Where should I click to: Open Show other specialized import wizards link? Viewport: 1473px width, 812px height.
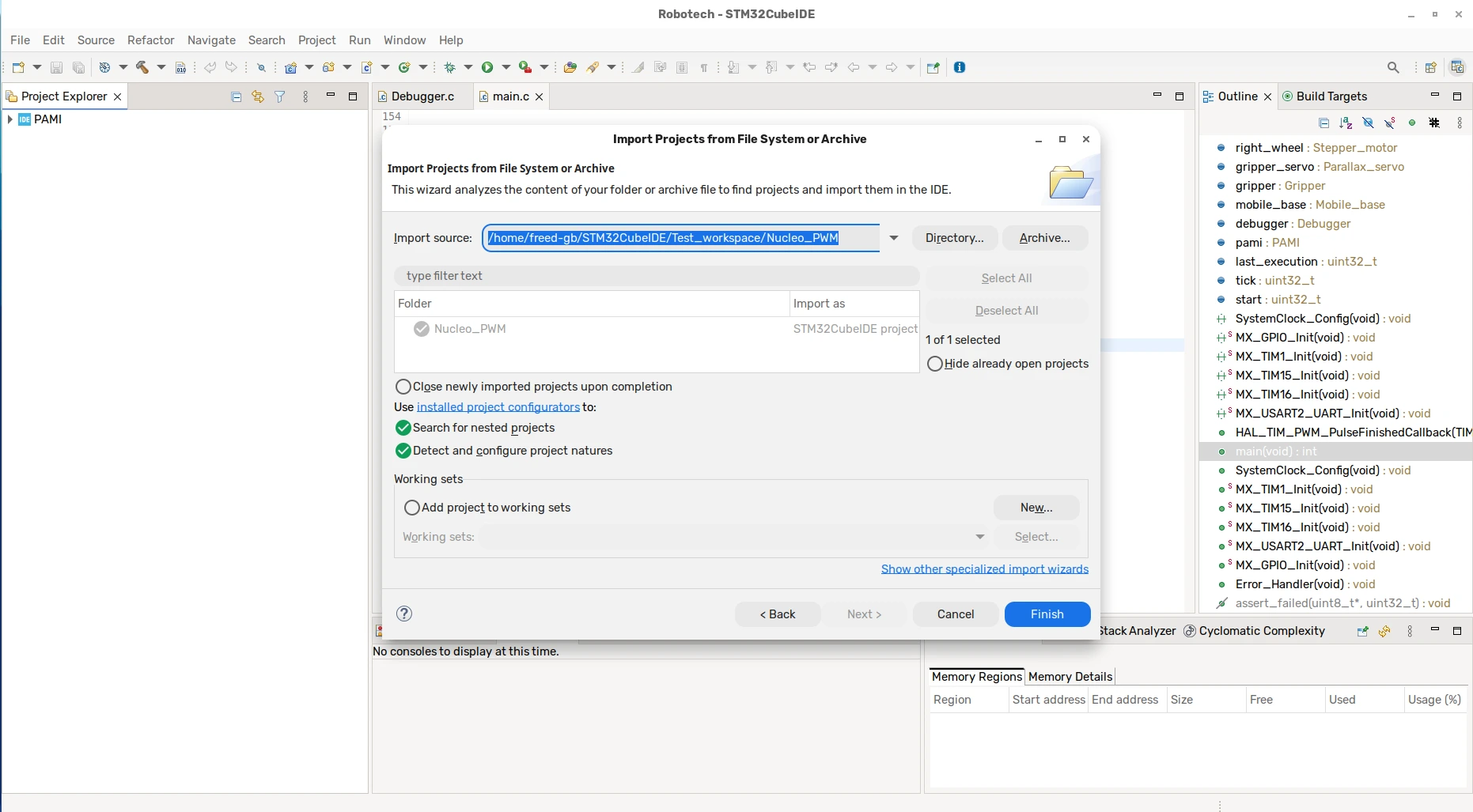(985, 569)
